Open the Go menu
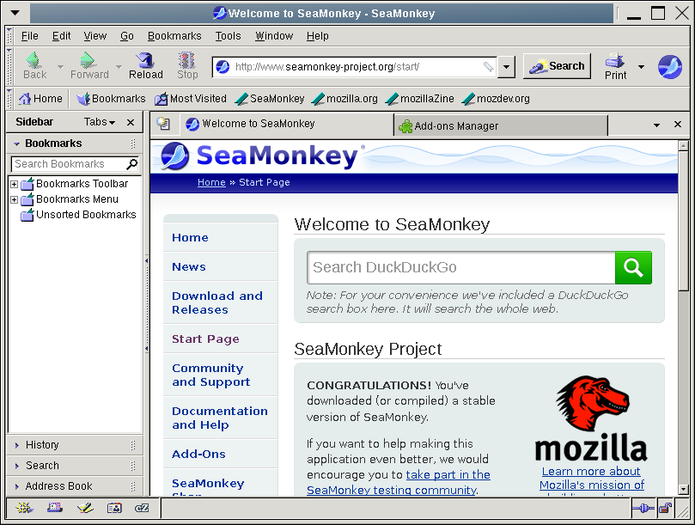 127,36
